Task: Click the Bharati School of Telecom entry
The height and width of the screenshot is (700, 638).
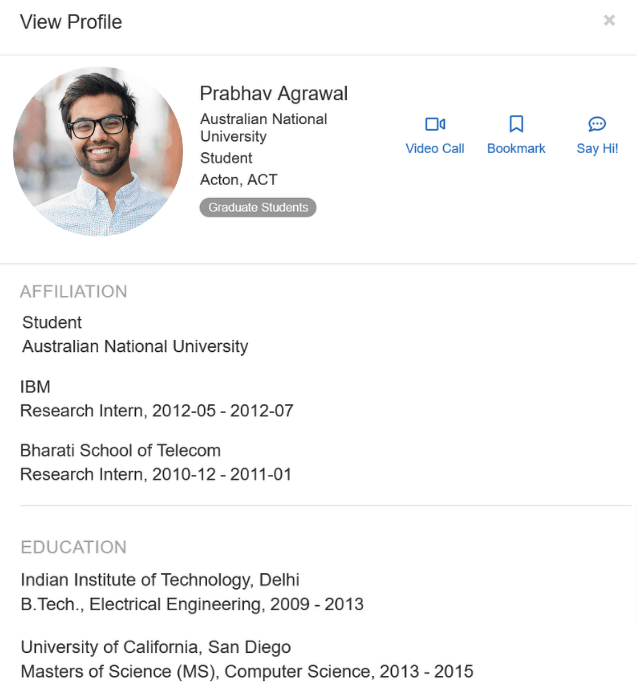Action: tap(120, 450)
